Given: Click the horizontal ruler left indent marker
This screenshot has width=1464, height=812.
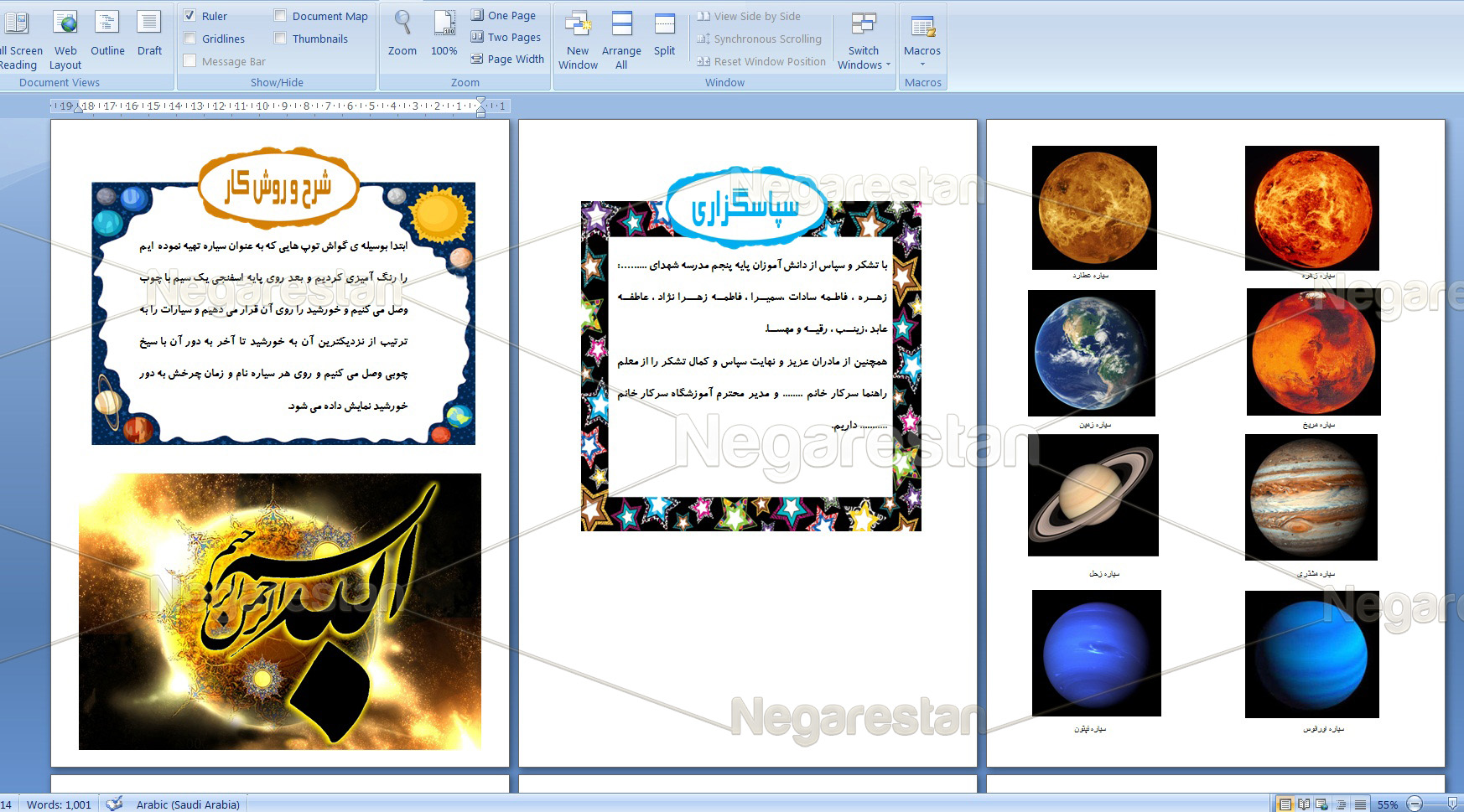Looking at the screenshot, I should click(79, 108).
